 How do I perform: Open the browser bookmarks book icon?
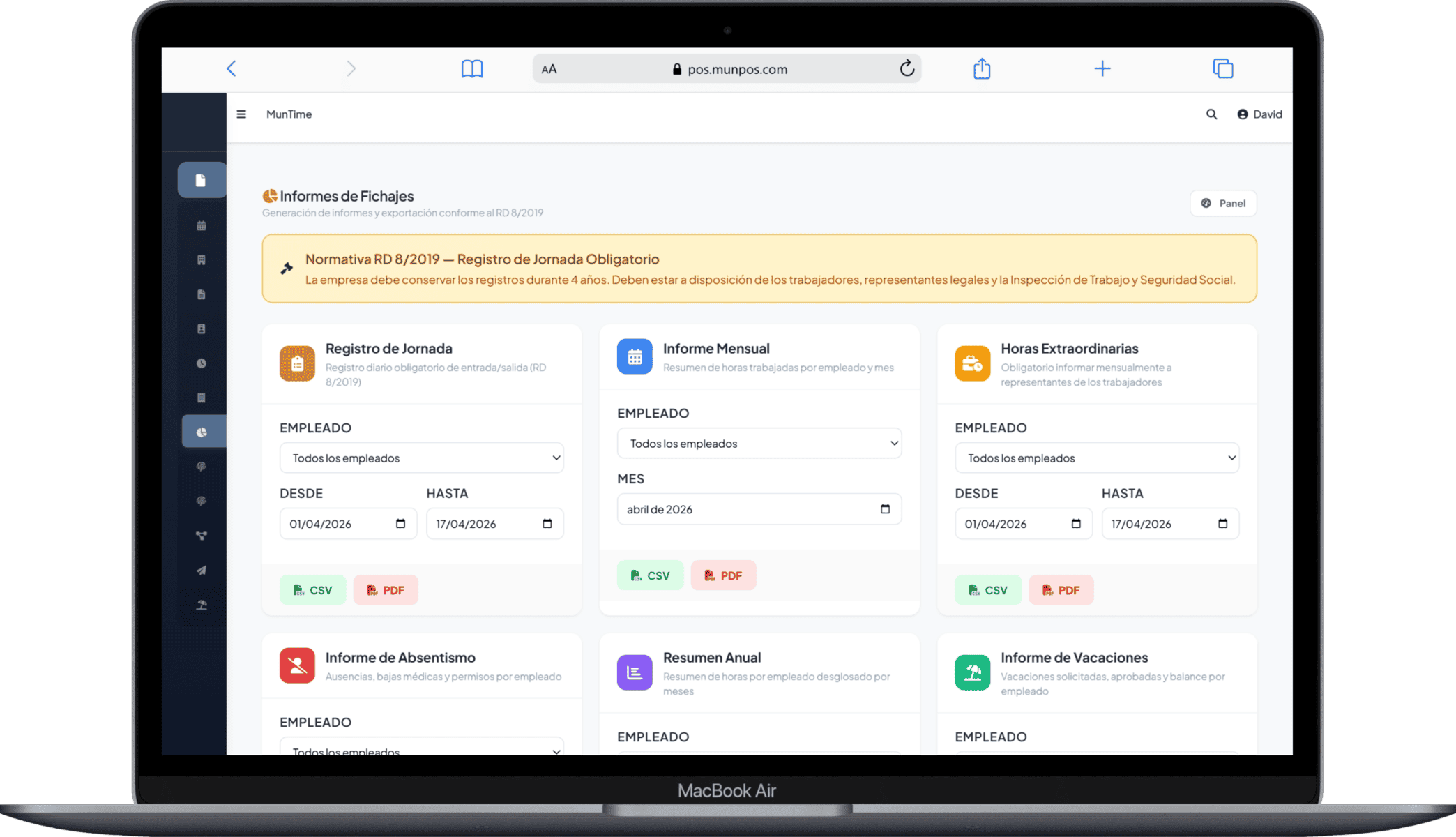pyautogui.click(x=472, y=68)
